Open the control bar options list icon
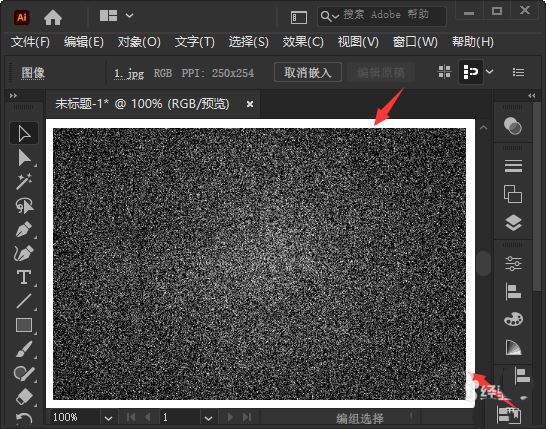Image resolution: width=546 pixels, height=429 pixels. pyautogui.click(x=518, y=72)
